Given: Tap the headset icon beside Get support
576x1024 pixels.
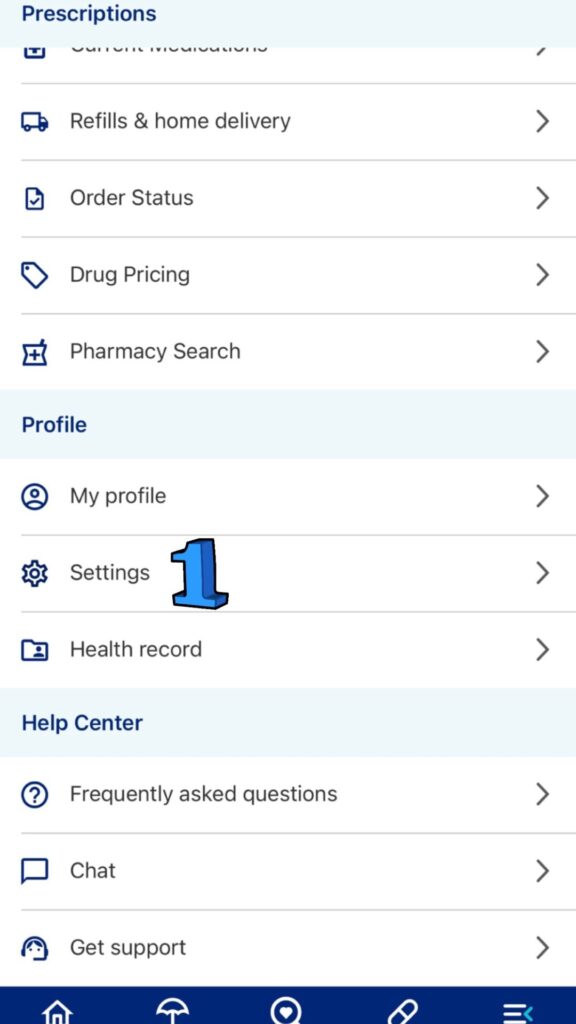Looking at the screenshot, I should pyautogui.click(x=36, y=947).
